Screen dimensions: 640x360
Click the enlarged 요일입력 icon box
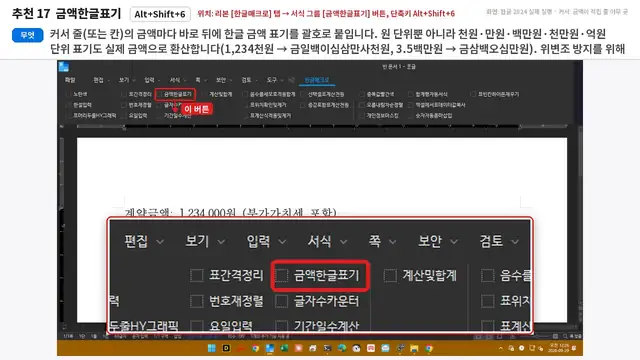click(x=197, y=326)
